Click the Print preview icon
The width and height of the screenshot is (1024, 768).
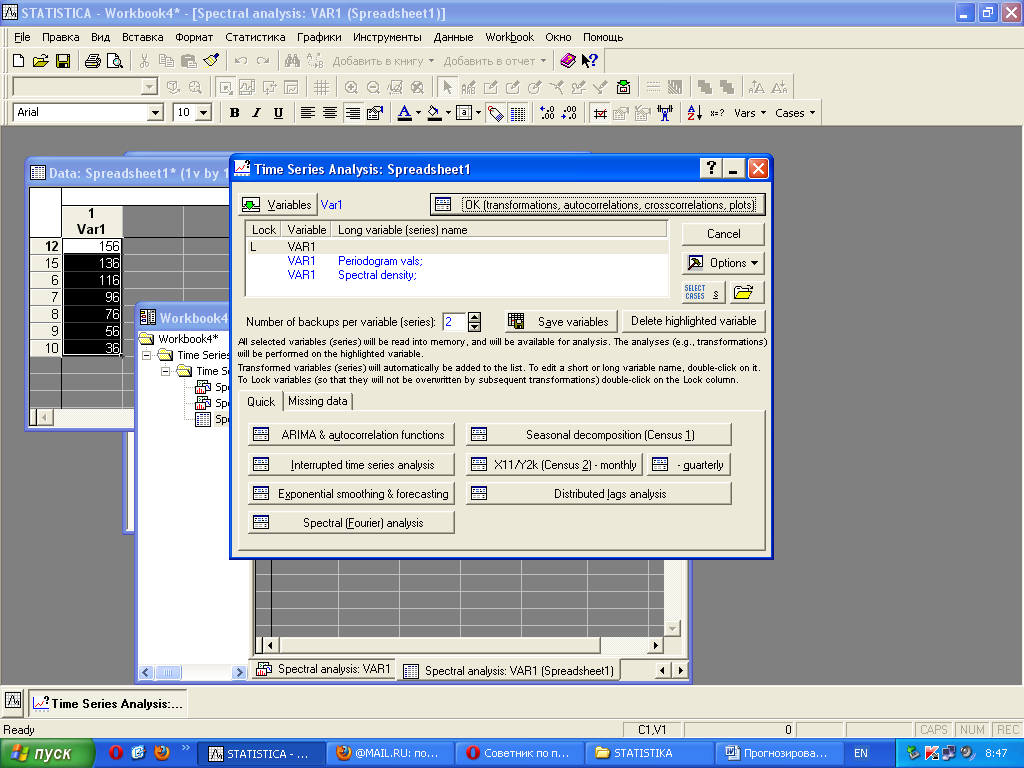pos(115,61)
